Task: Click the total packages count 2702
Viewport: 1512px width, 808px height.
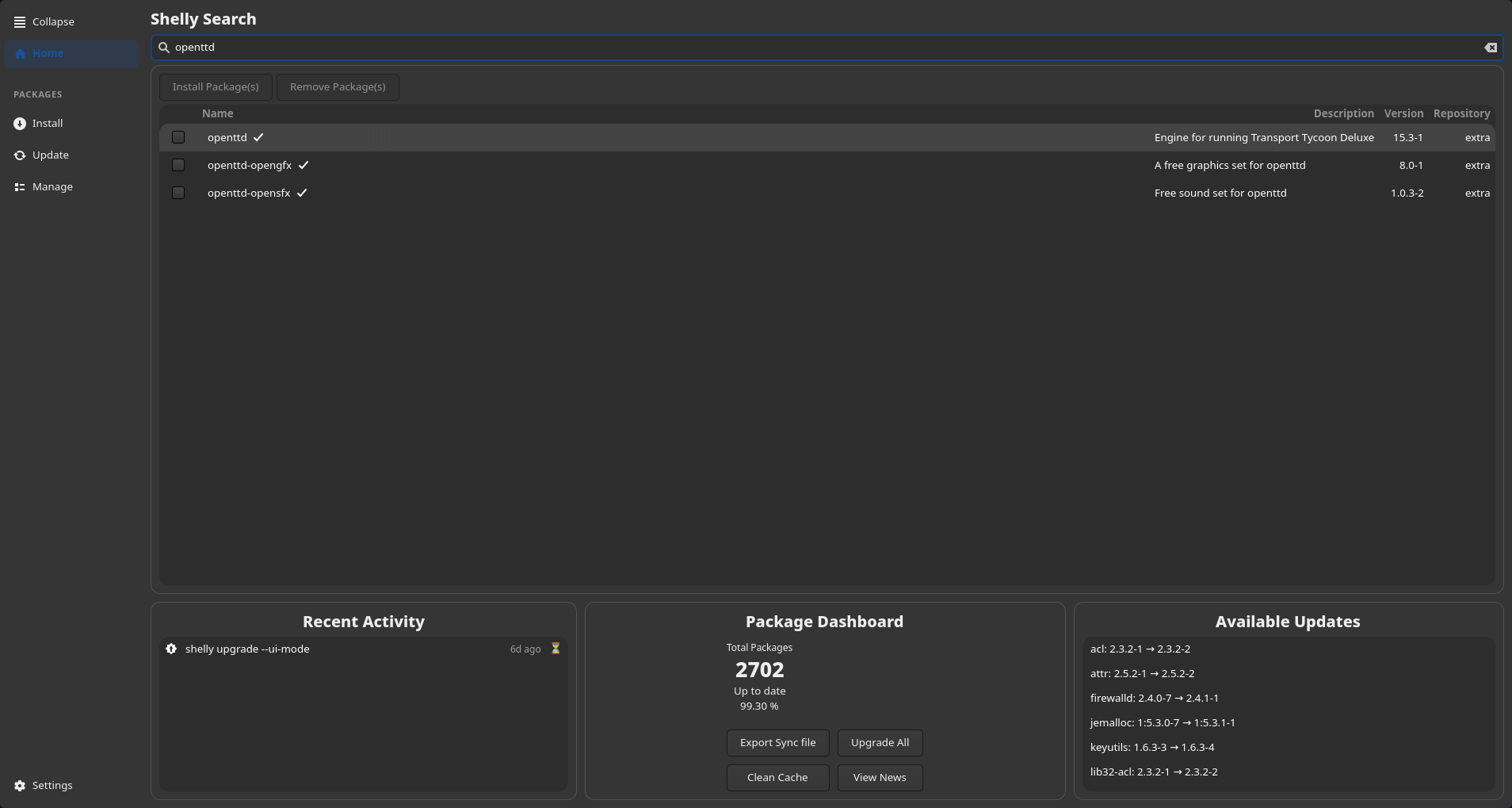Action: click(x=759, y=670)
